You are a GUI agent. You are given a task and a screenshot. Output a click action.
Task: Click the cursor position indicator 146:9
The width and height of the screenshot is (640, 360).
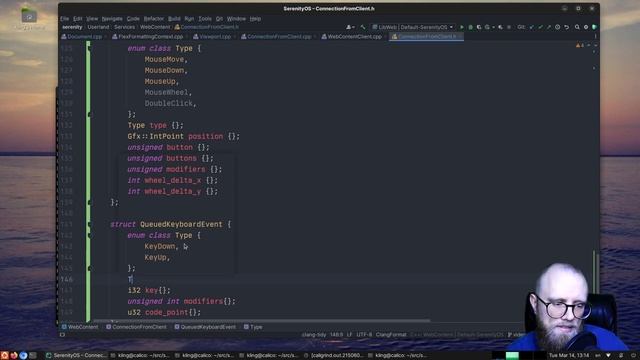coord(336,335)
